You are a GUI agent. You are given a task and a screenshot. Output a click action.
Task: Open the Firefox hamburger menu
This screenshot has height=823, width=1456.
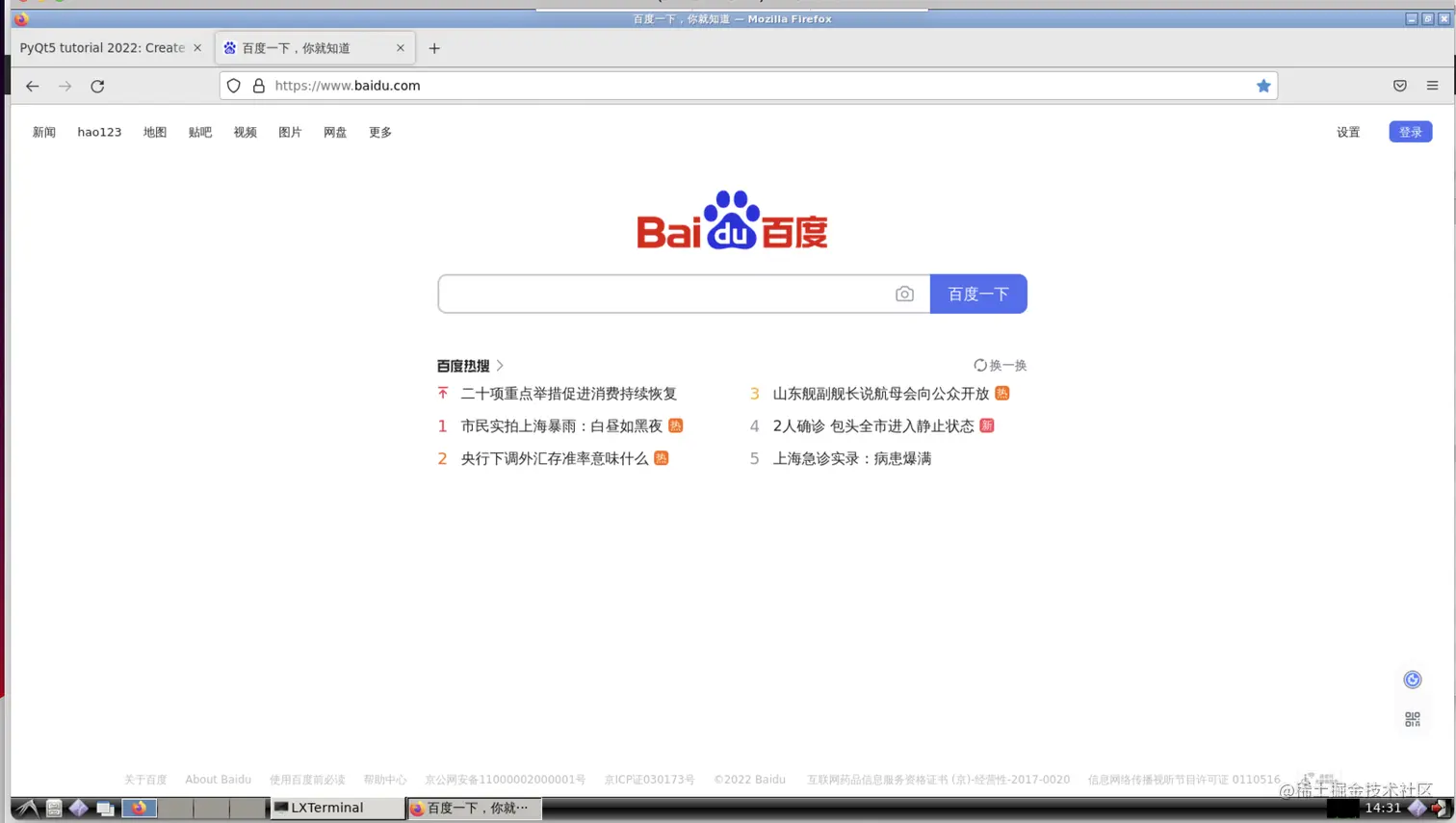(1432, 86)
